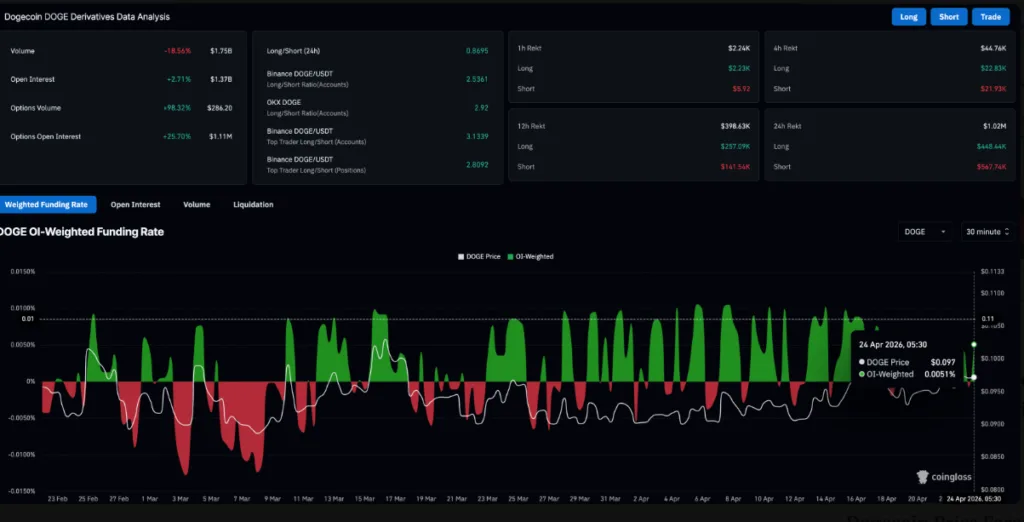Click the $567.74K 24h short liquidation value
Image resolution: width=1024 pixels, height=522 pixels.
click(992, 167)
